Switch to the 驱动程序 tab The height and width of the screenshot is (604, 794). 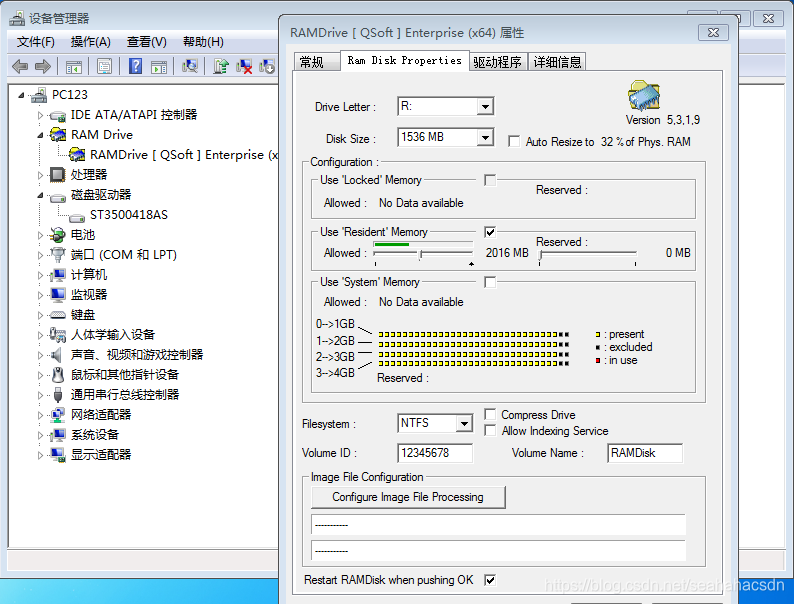click(x=498, y=62)
